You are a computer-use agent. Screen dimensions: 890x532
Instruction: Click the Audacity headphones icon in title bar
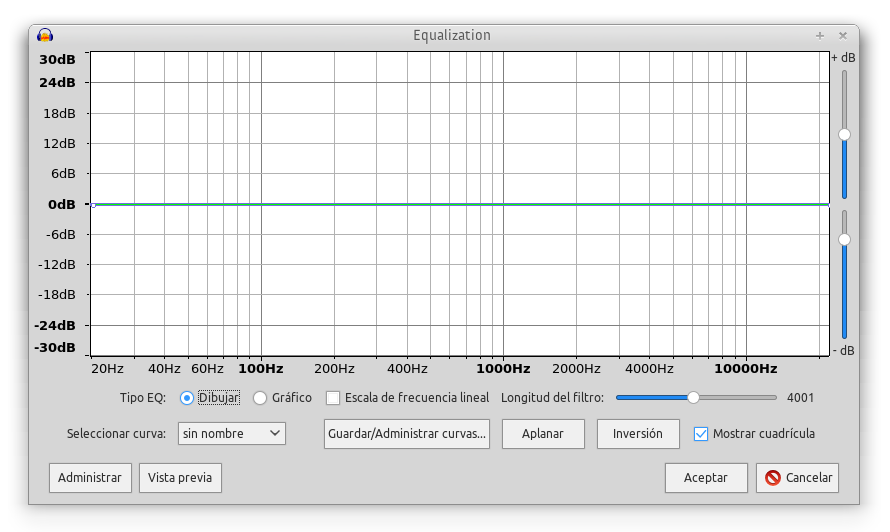45,35
